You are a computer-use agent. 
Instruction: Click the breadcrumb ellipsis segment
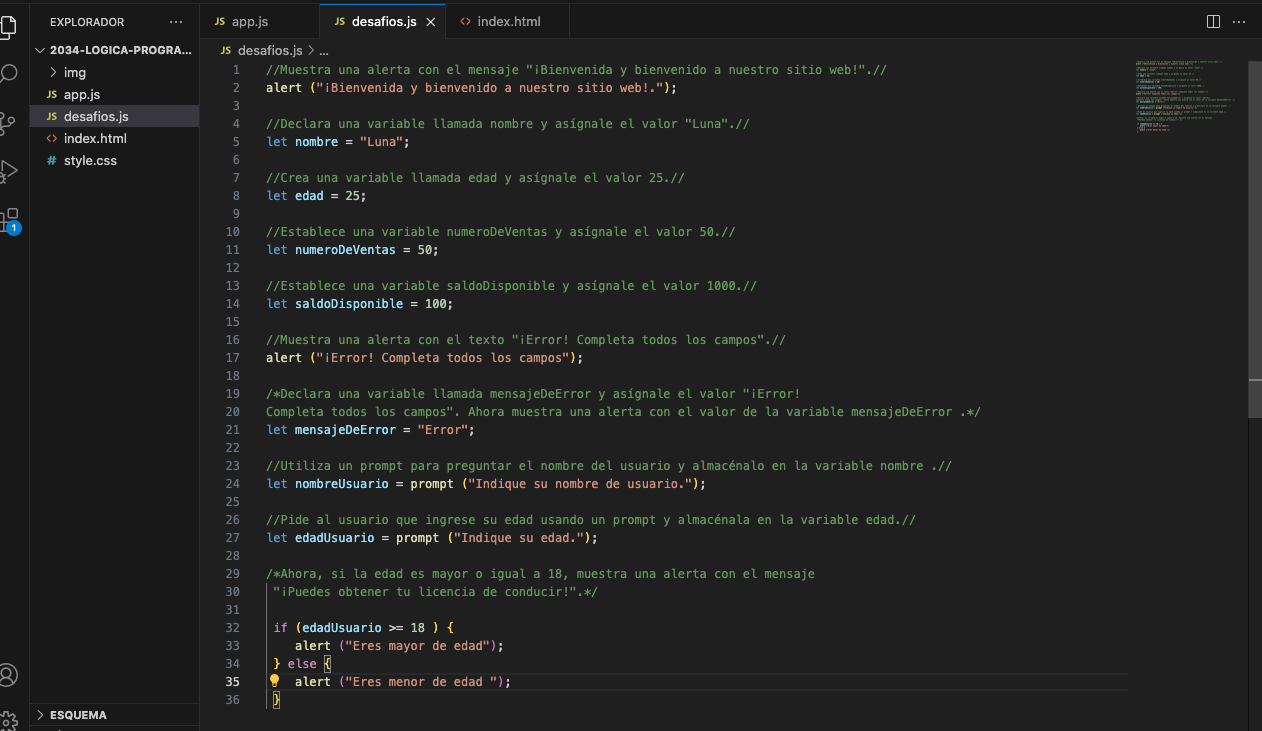coord(323,49)
